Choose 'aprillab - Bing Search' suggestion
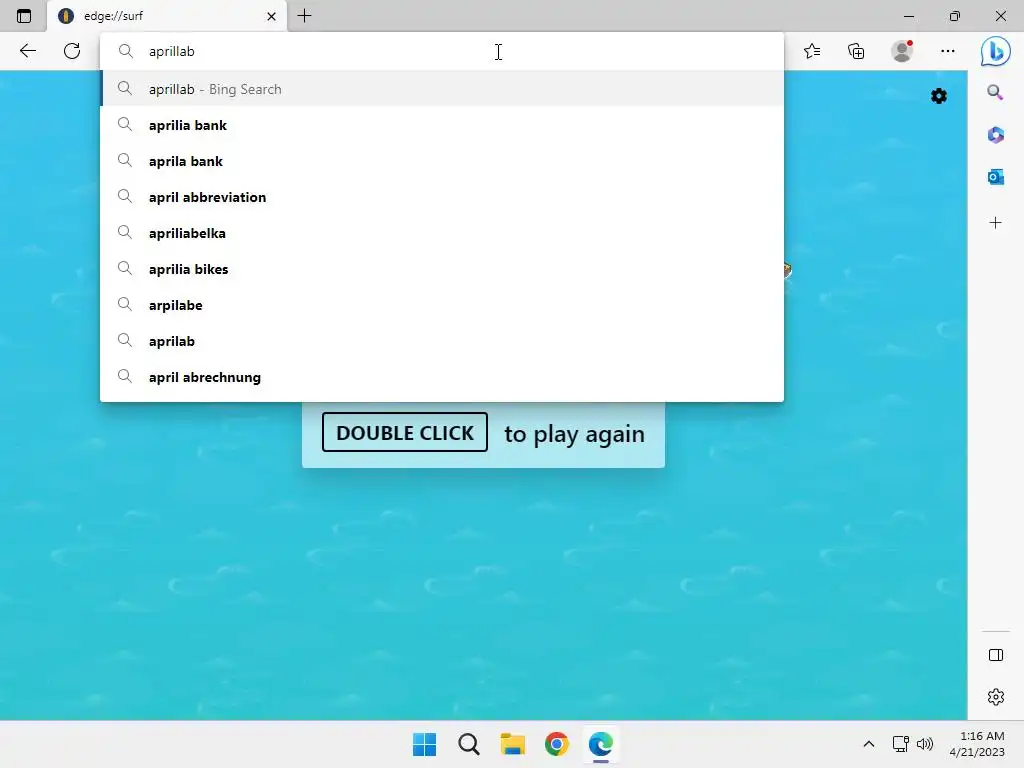This screenshot has width=1024, height=768. pyautogui.click(x=442, y=89)
